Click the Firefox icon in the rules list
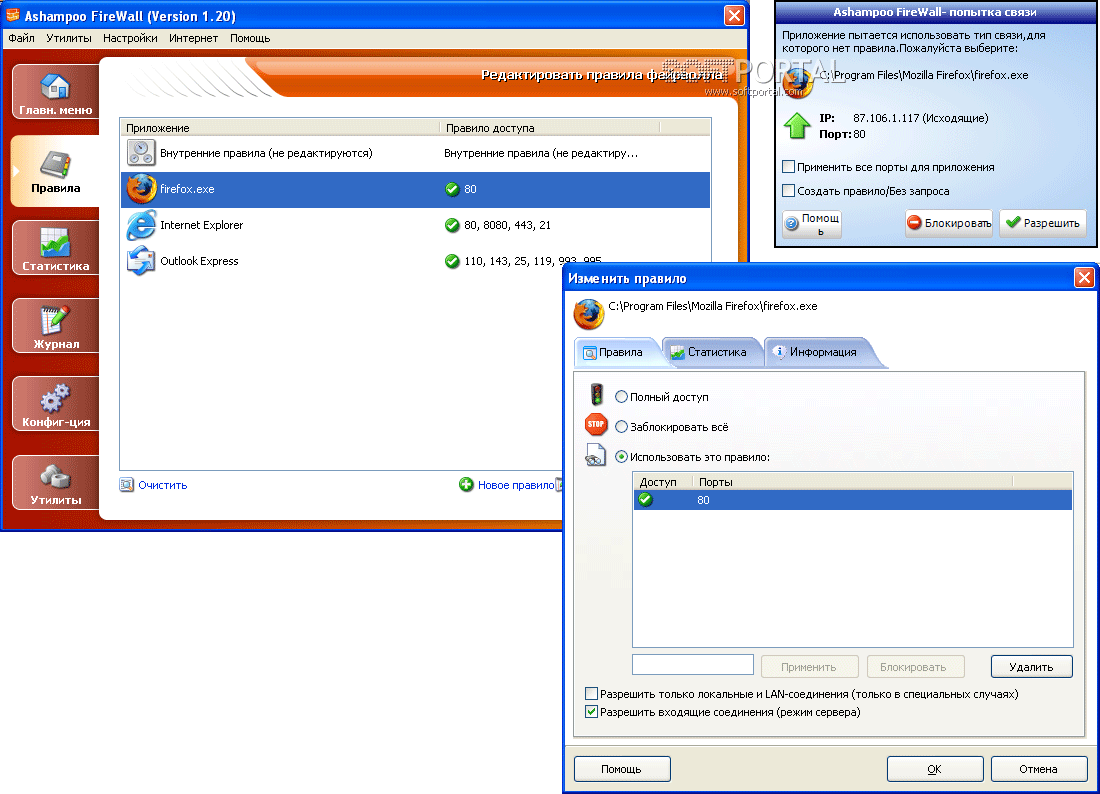The height and width of the screenshot is (794, 1100). pyautogui.click(x=141, y=189)
